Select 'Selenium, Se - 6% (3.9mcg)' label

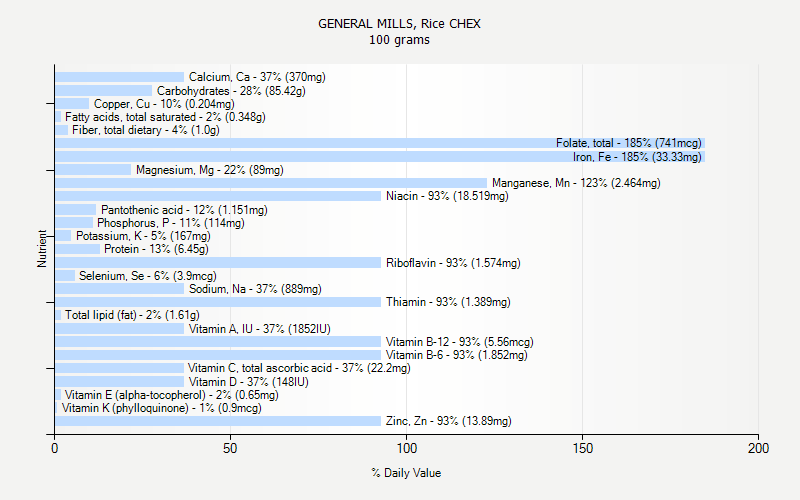pos(148,276)
